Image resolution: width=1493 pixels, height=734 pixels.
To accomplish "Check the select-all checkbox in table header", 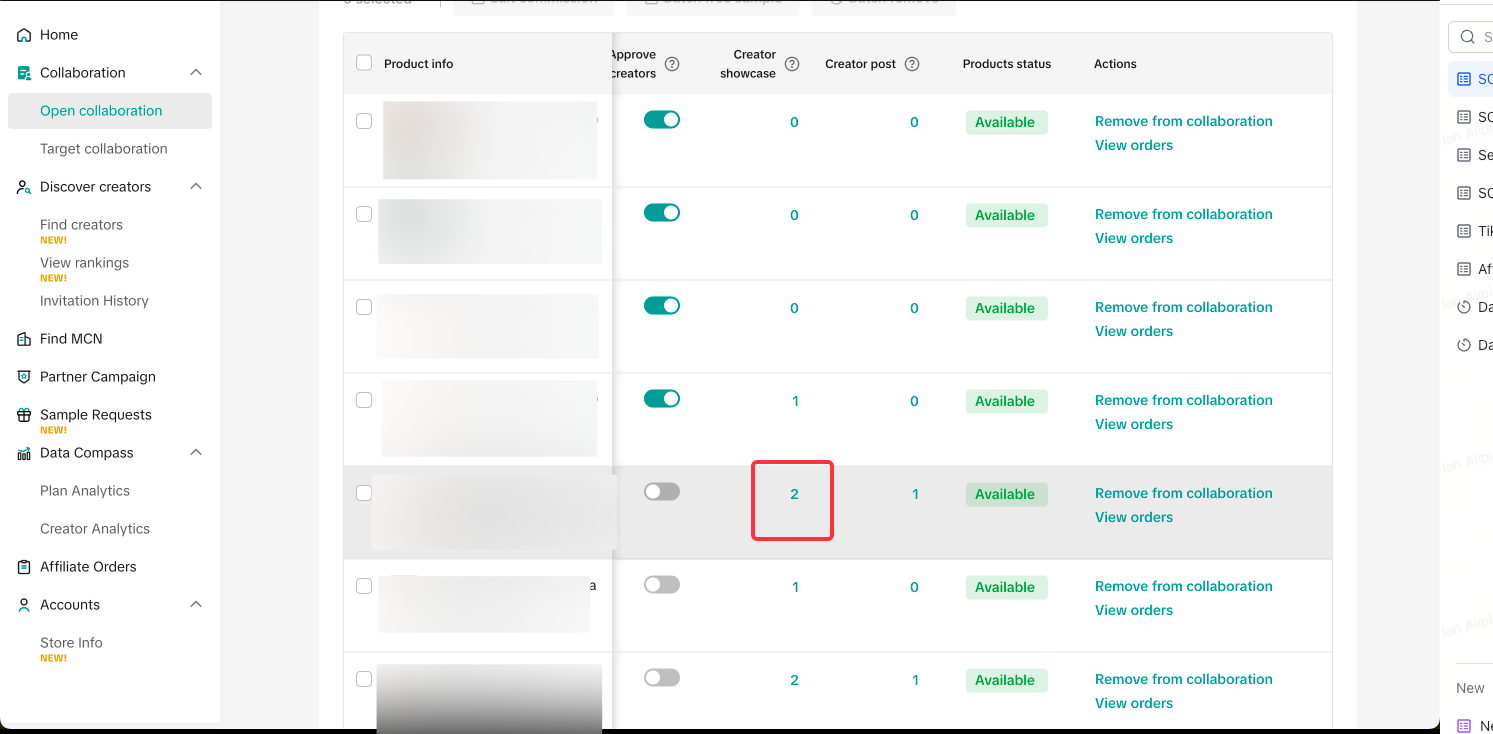I will tap(364, 63).
